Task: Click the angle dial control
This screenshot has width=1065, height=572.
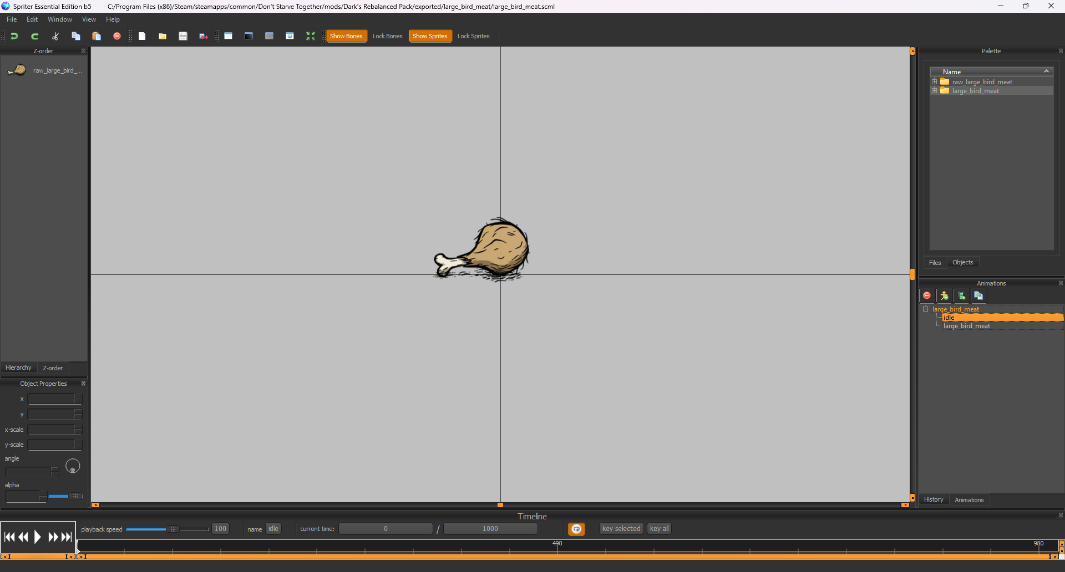Action: (73, 466)
